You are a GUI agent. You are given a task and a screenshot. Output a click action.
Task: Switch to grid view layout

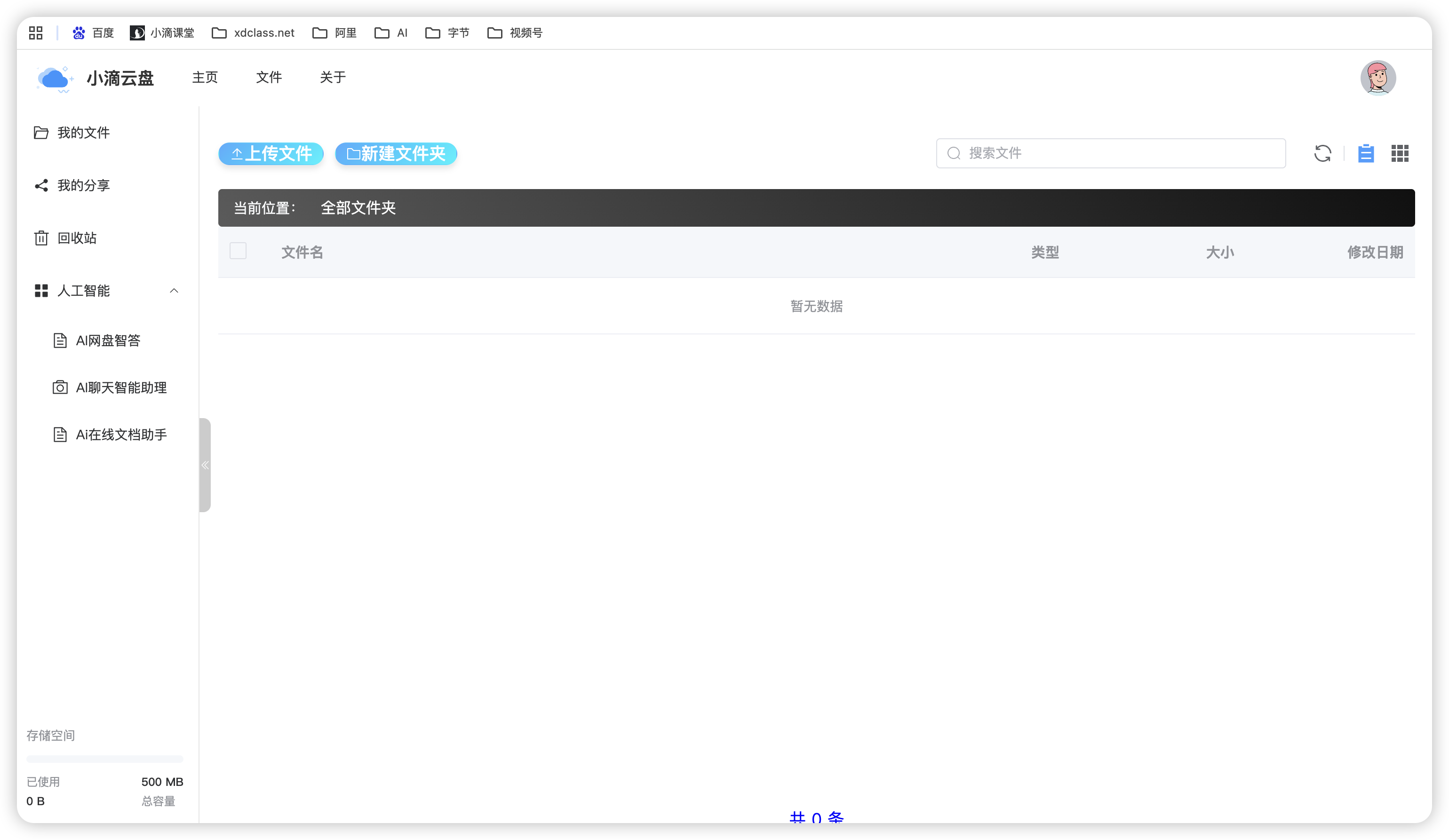pos(1400,153)
